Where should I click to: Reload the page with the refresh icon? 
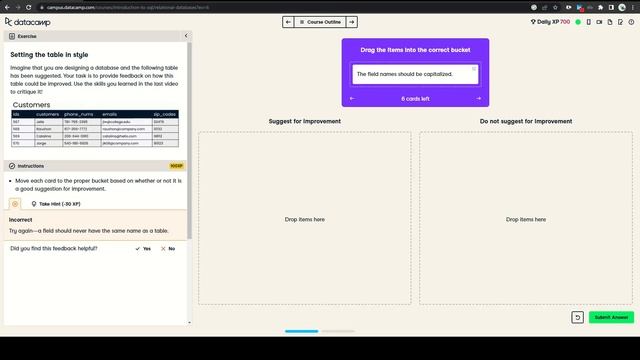click(29, 7)
